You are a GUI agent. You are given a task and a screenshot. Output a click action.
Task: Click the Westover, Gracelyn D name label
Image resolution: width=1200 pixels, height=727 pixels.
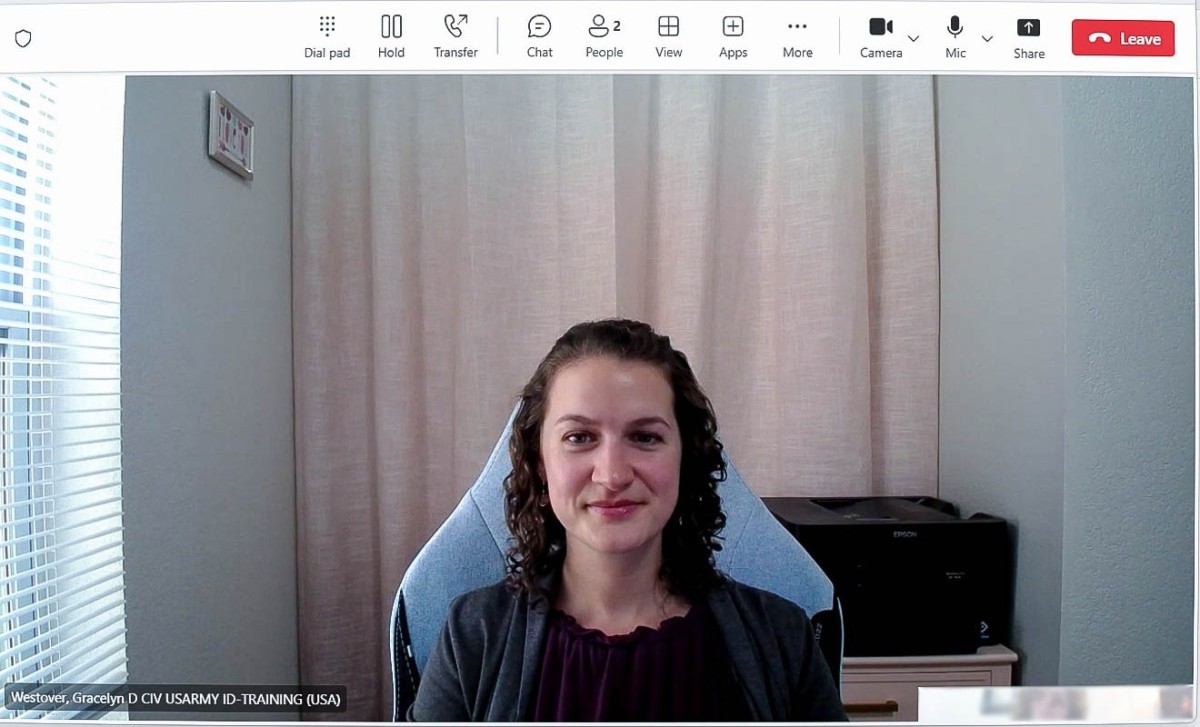[176, 698]
